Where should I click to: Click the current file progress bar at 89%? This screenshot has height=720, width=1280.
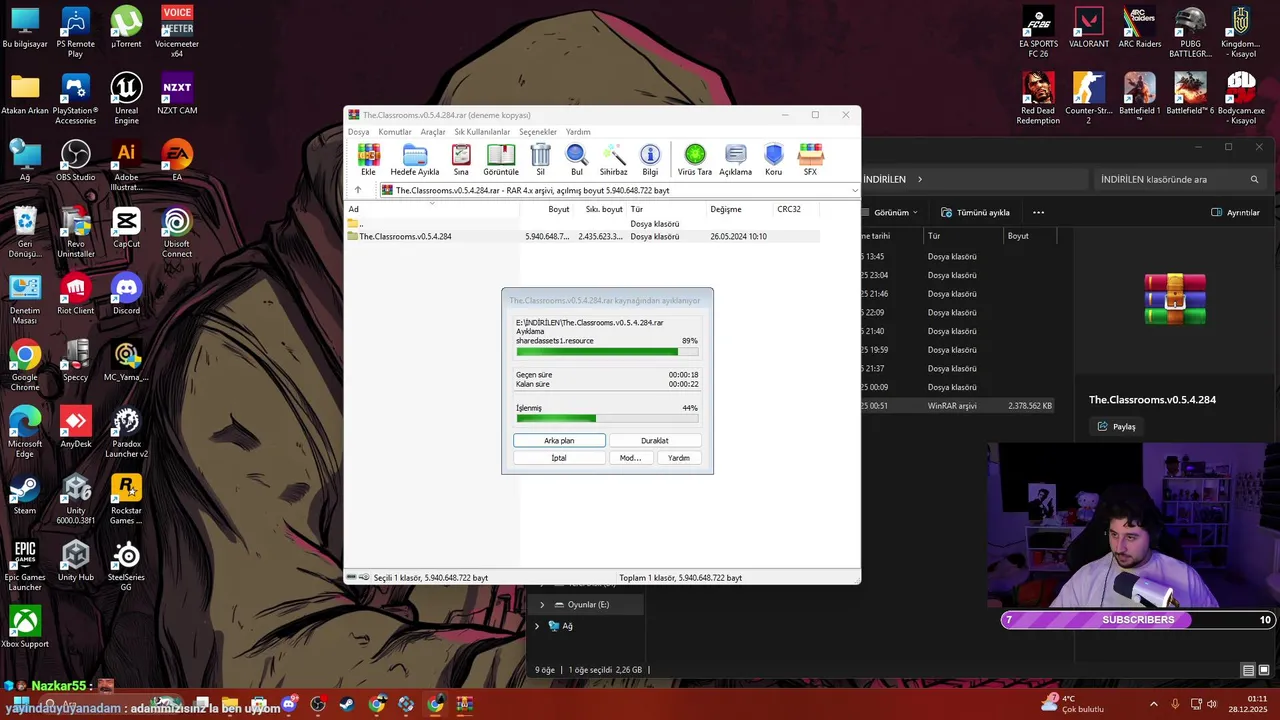tap(607, 352)
